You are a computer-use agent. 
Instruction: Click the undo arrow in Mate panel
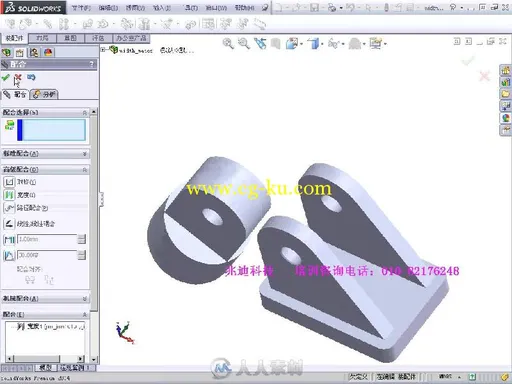click(x=31, y=77)
